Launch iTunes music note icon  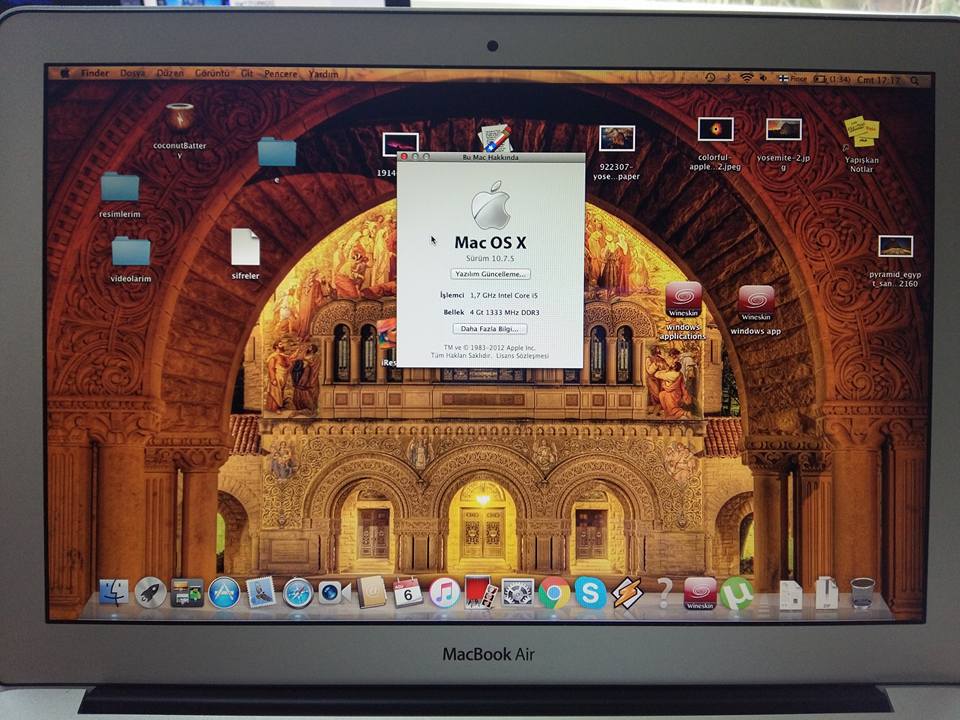tap(444, 593)
